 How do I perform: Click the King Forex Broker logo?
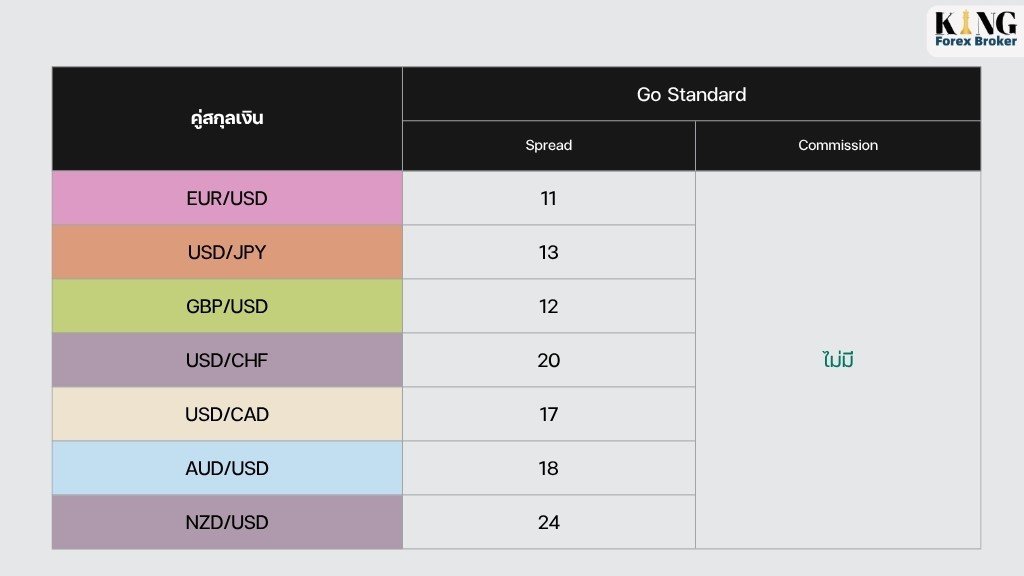[976, 30]
